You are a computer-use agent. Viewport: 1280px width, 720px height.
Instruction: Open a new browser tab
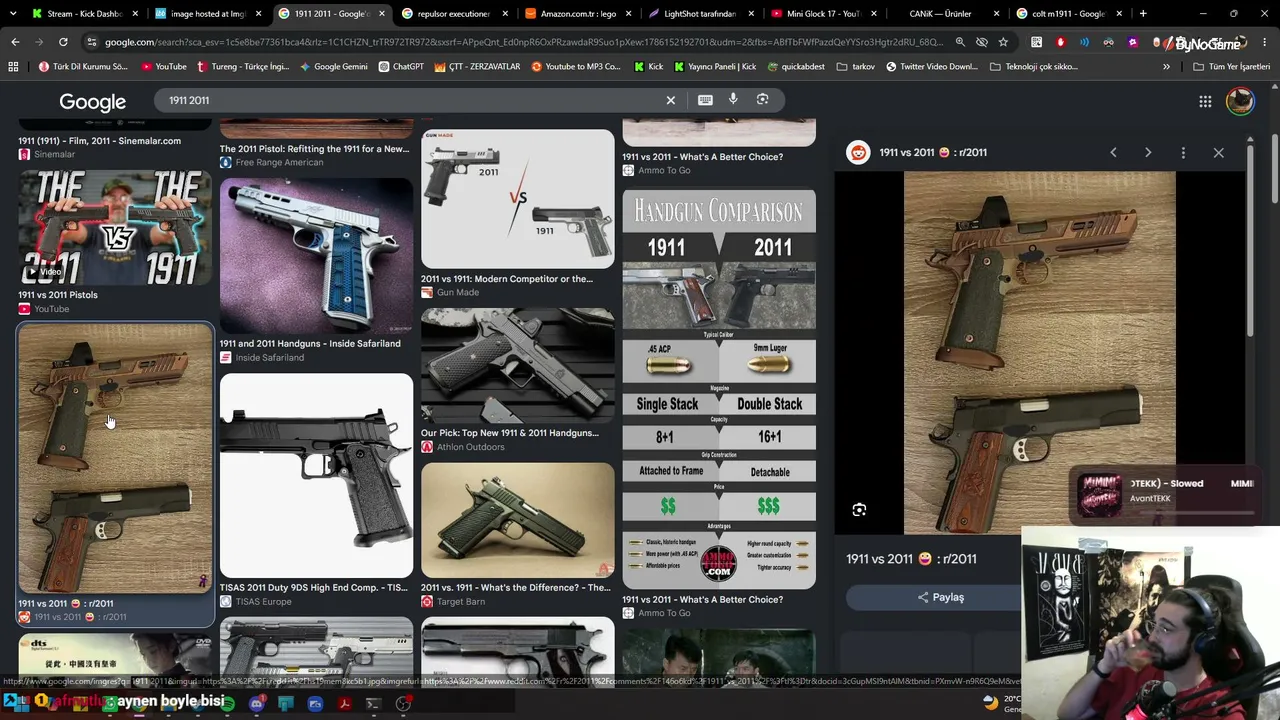1143,14
